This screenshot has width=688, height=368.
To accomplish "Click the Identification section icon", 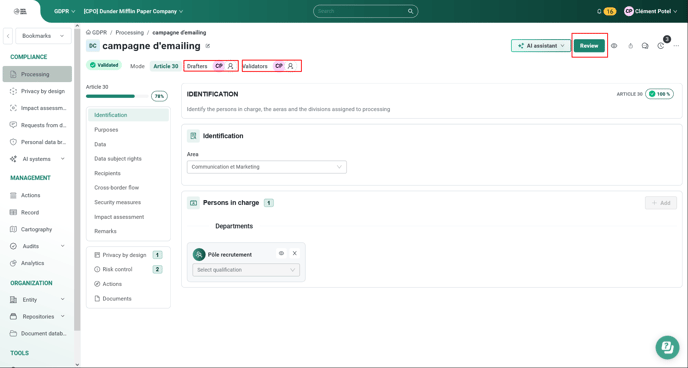I will click(x=193, y=136).
